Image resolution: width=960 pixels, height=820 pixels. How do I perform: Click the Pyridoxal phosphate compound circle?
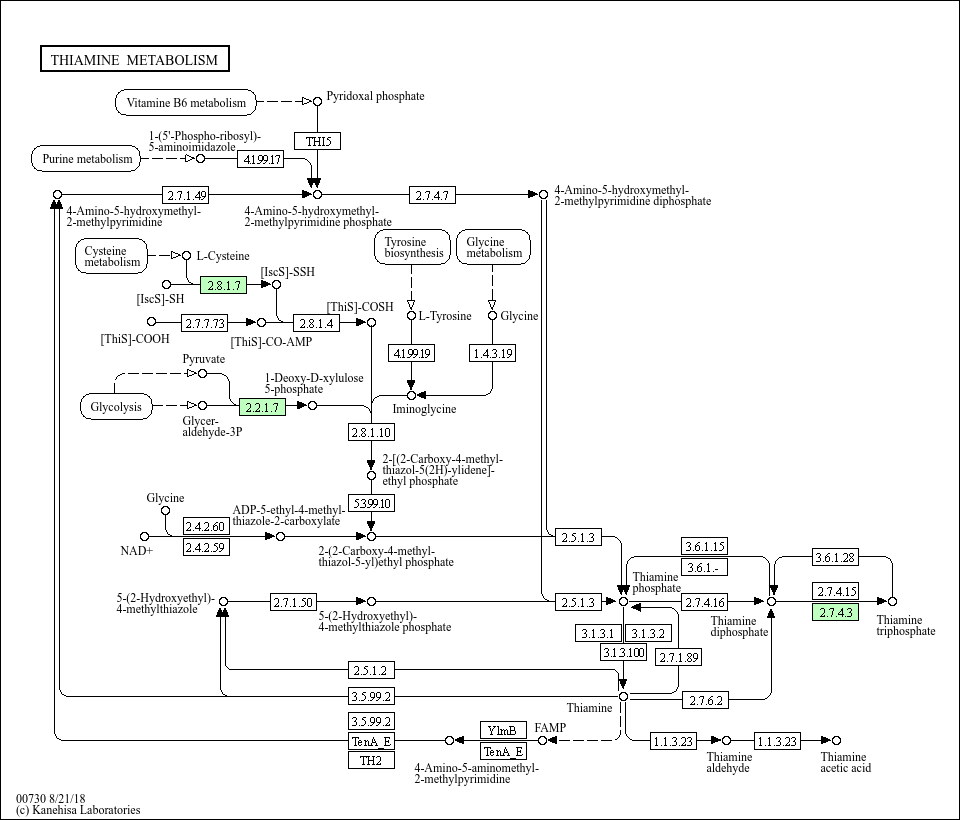(x=317, y=101)
